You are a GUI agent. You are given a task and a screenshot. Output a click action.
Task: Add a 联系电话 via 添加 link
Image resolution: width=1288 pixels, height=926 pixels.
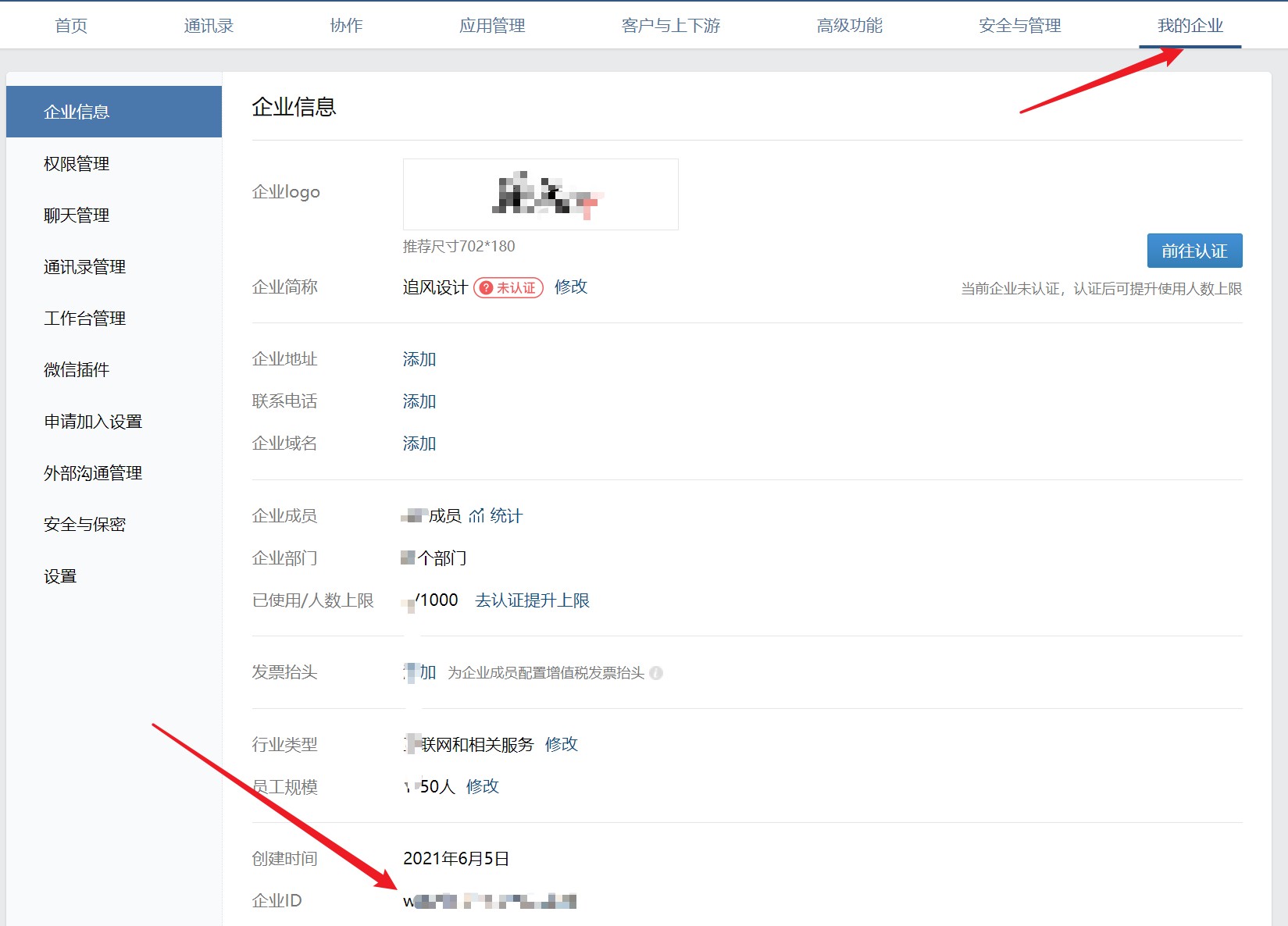click(419, 401)
